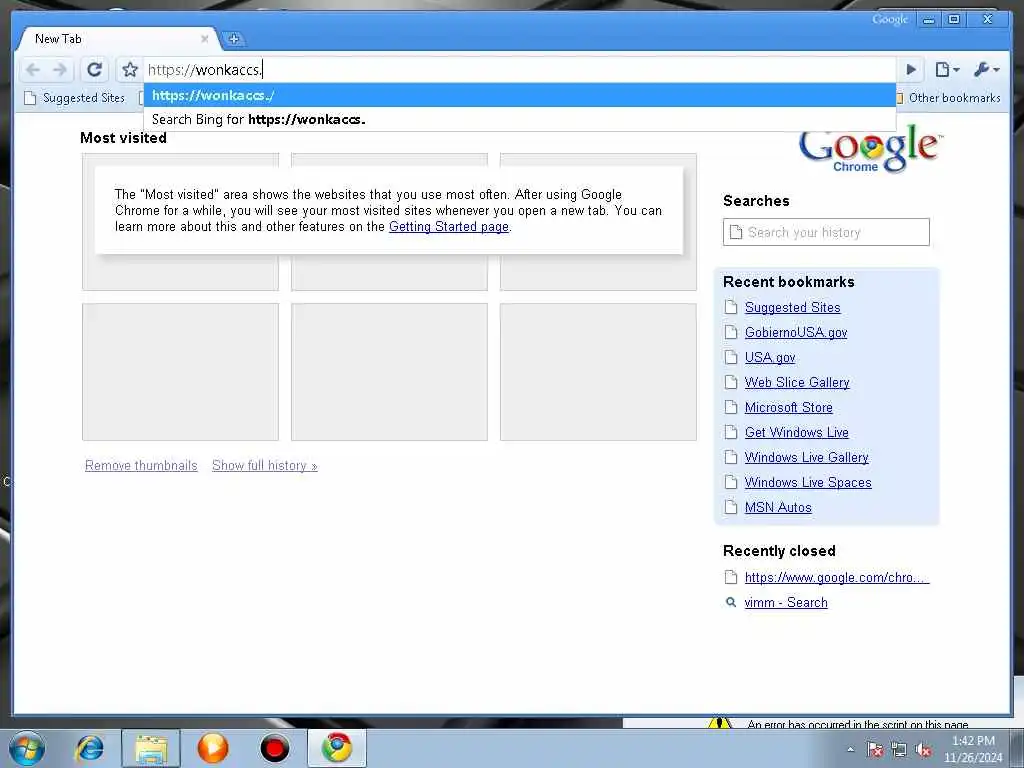Click the Search your history field
The width and height of the screenshot is (1024, 768).
tap(826, 232)
